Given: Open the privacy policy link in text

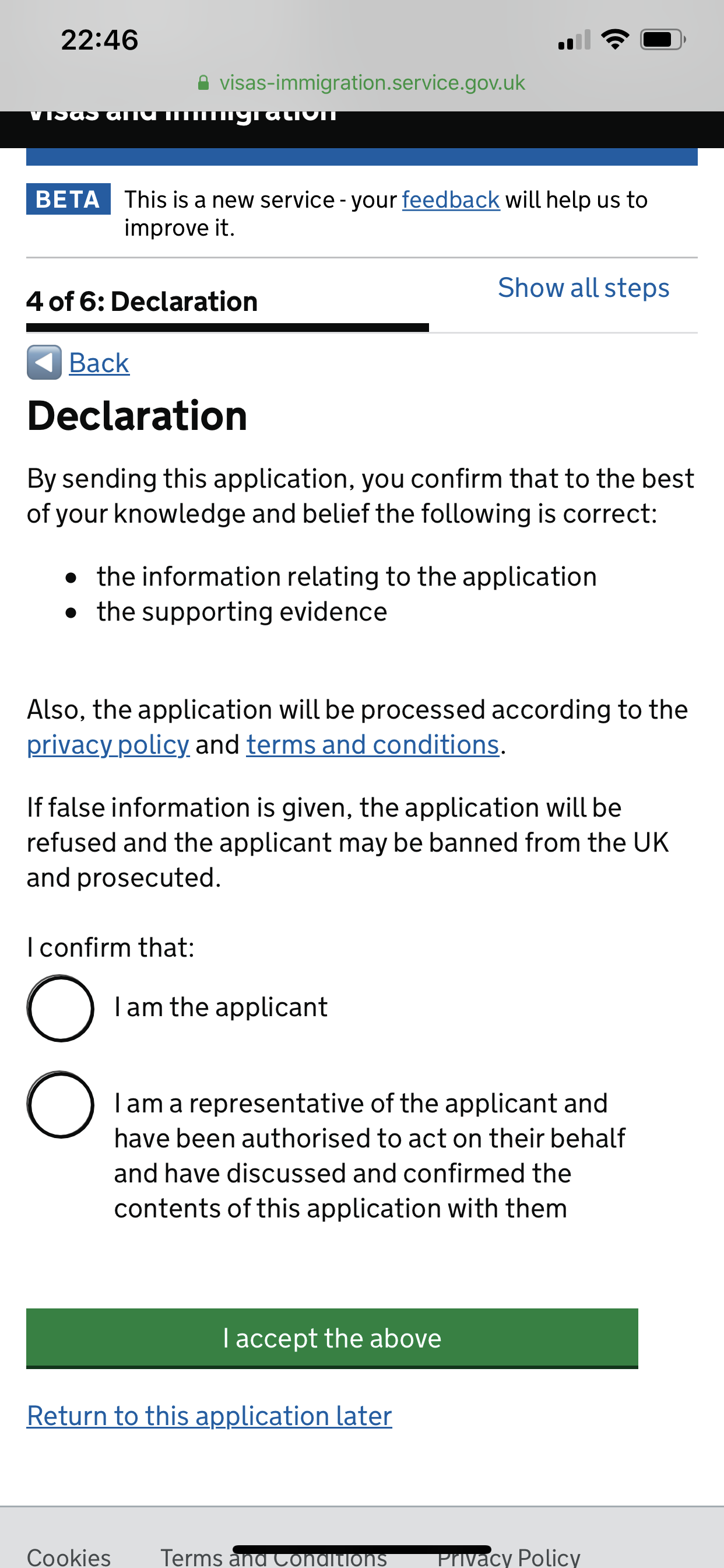Looking at the screenshot, I should click(x=108, y=745).
